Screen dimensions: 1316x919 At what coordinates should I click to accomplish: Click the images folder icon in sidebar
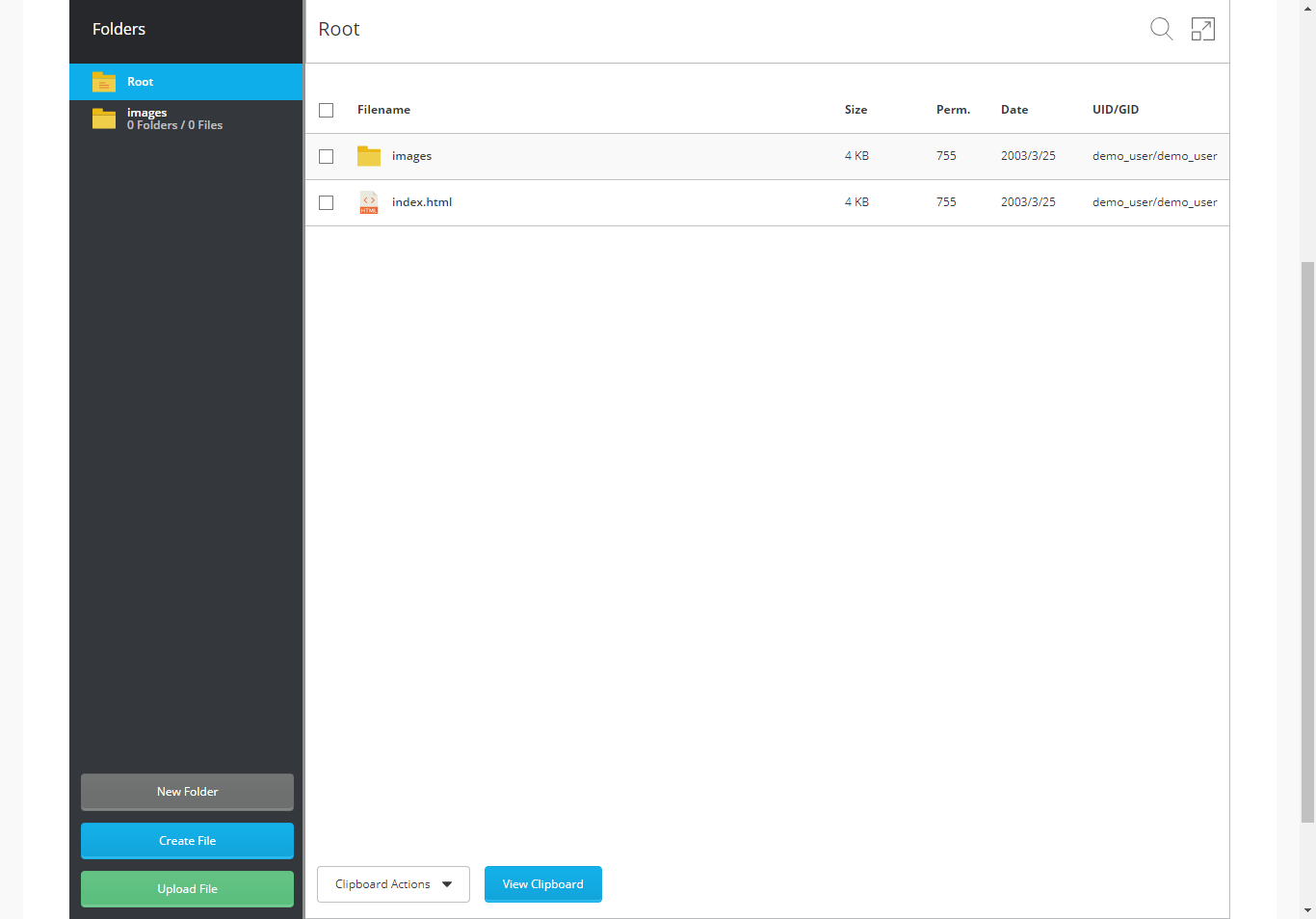[104, 118]
